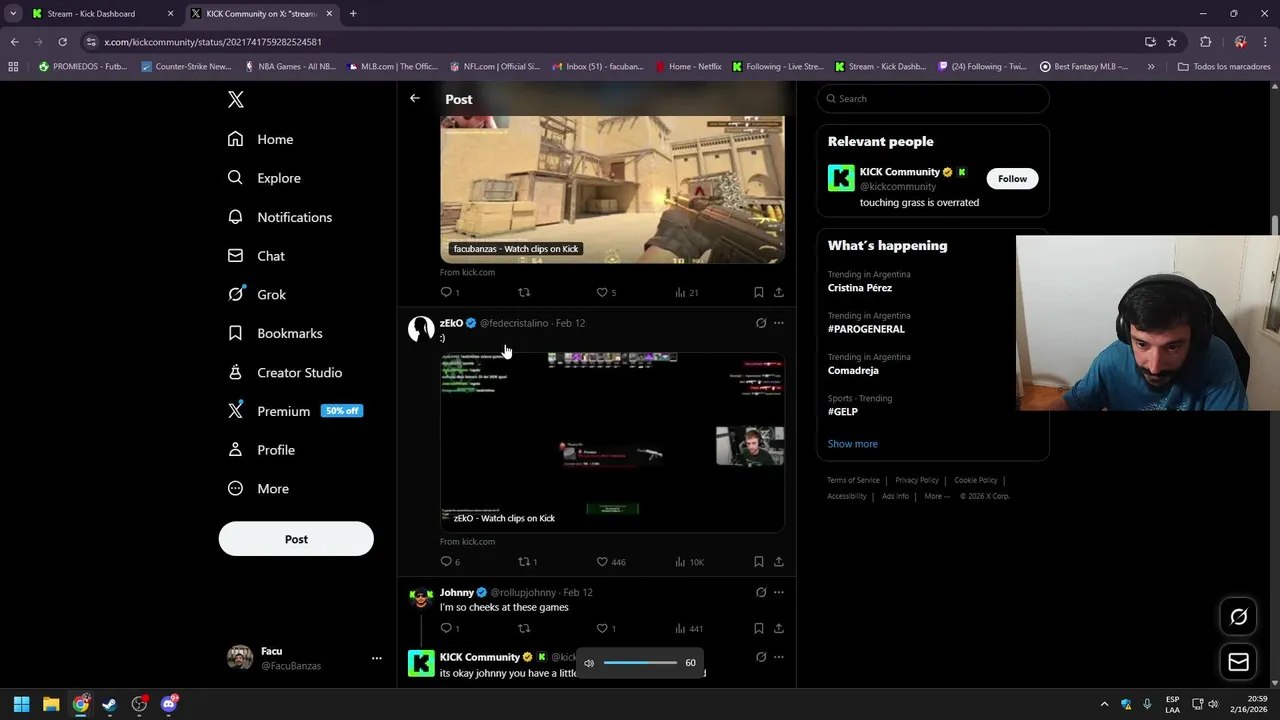Share zEkO's post

pos(779,562)
